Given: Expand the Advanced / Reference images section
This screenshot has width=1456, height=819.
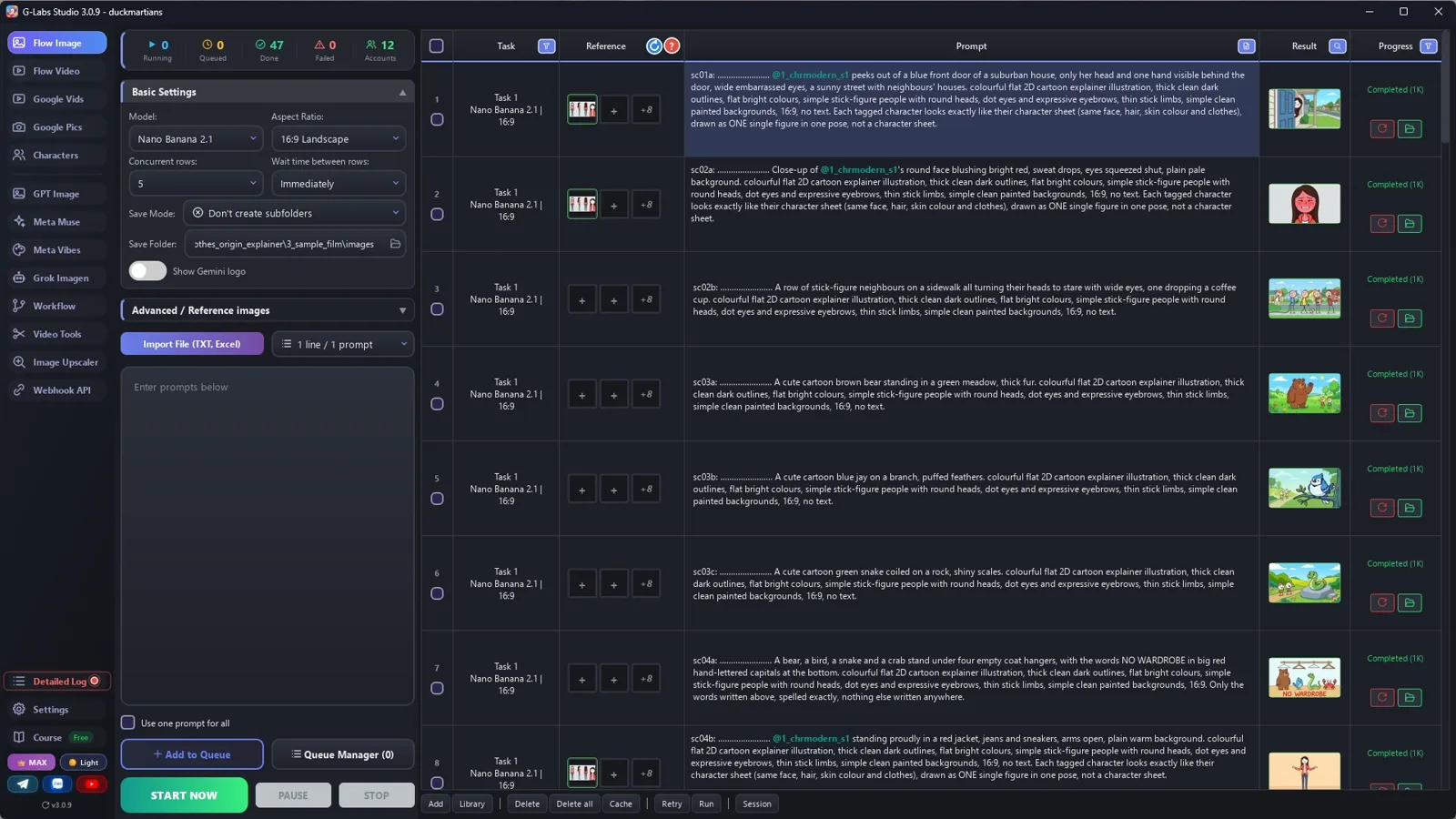Looking at the screenshot, I should [x=268, y=310].
